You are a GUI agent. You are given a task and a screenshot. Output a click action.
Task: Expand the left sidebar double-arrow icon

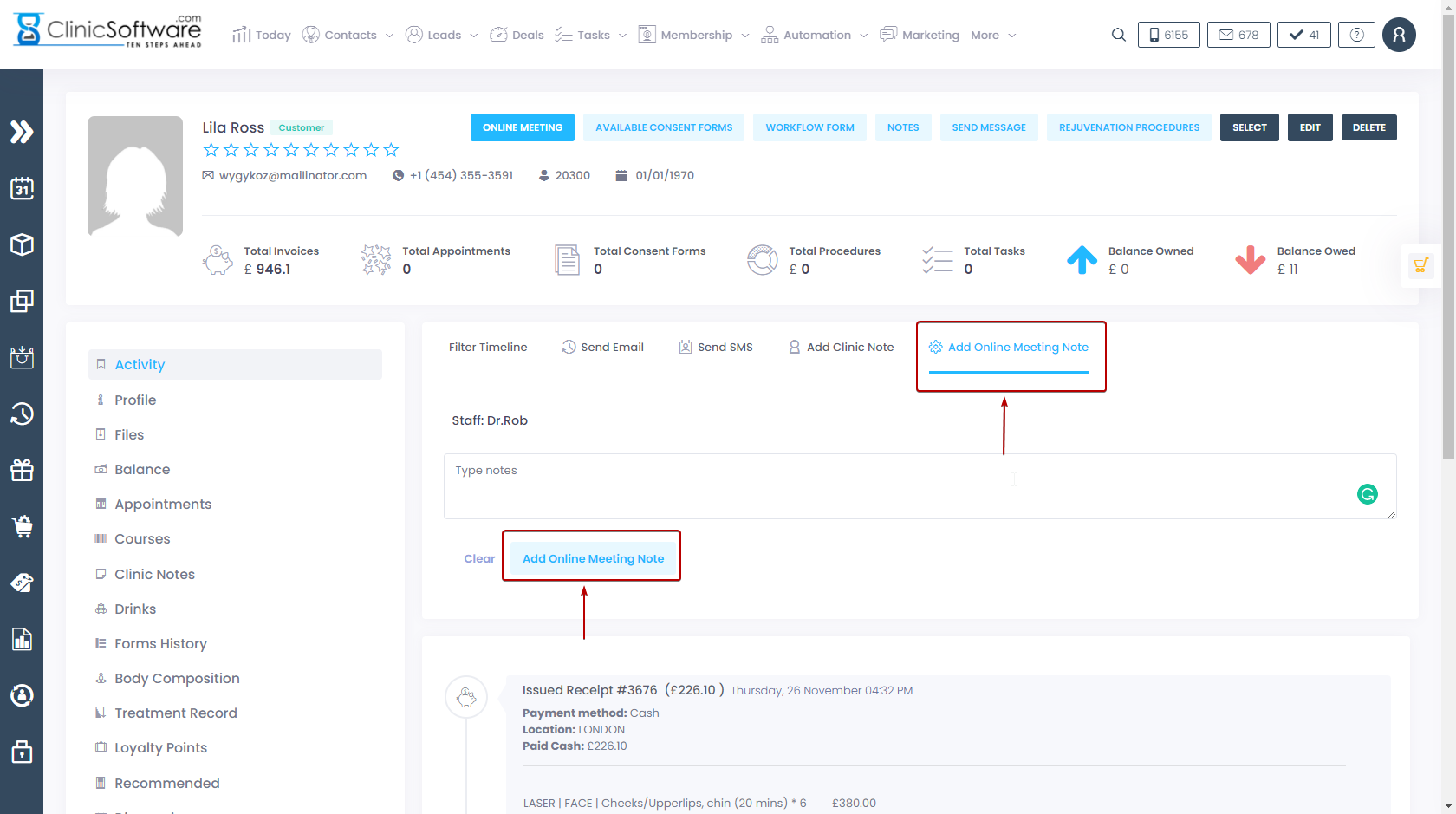[x=22, y=132]
